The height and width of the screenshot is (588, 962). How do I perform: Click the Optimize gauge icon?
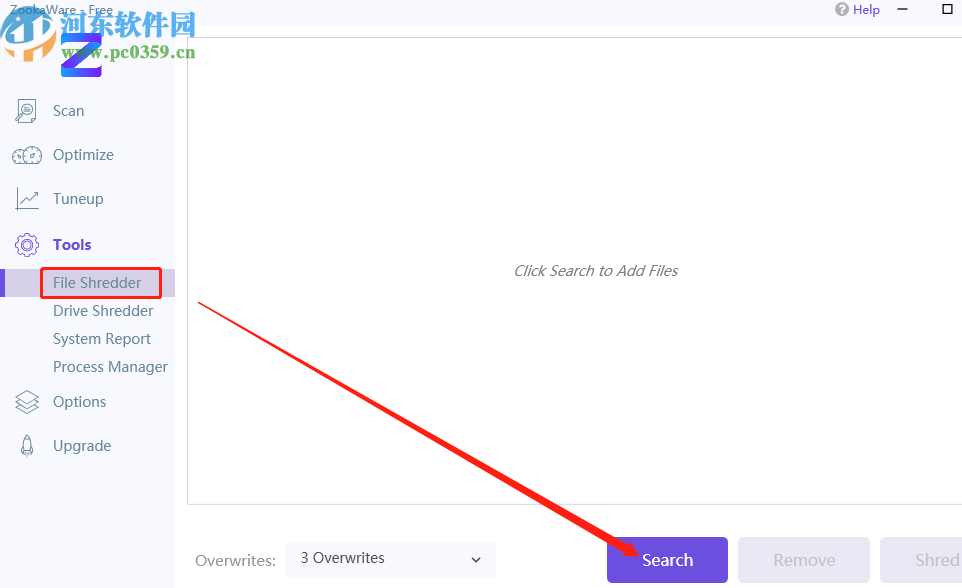point(27,155)
